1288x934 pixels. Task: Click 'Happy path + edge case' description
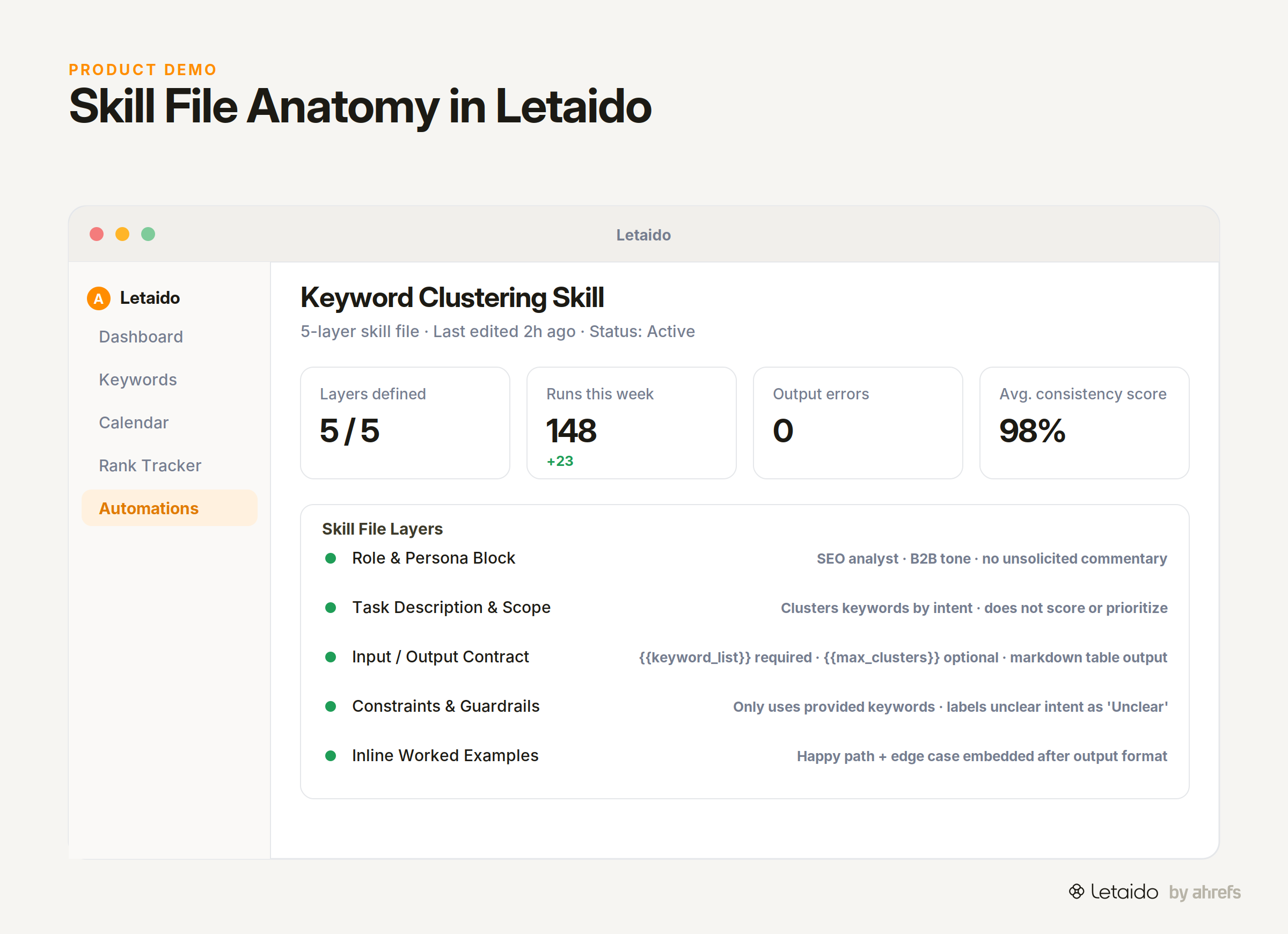[982, 757]
